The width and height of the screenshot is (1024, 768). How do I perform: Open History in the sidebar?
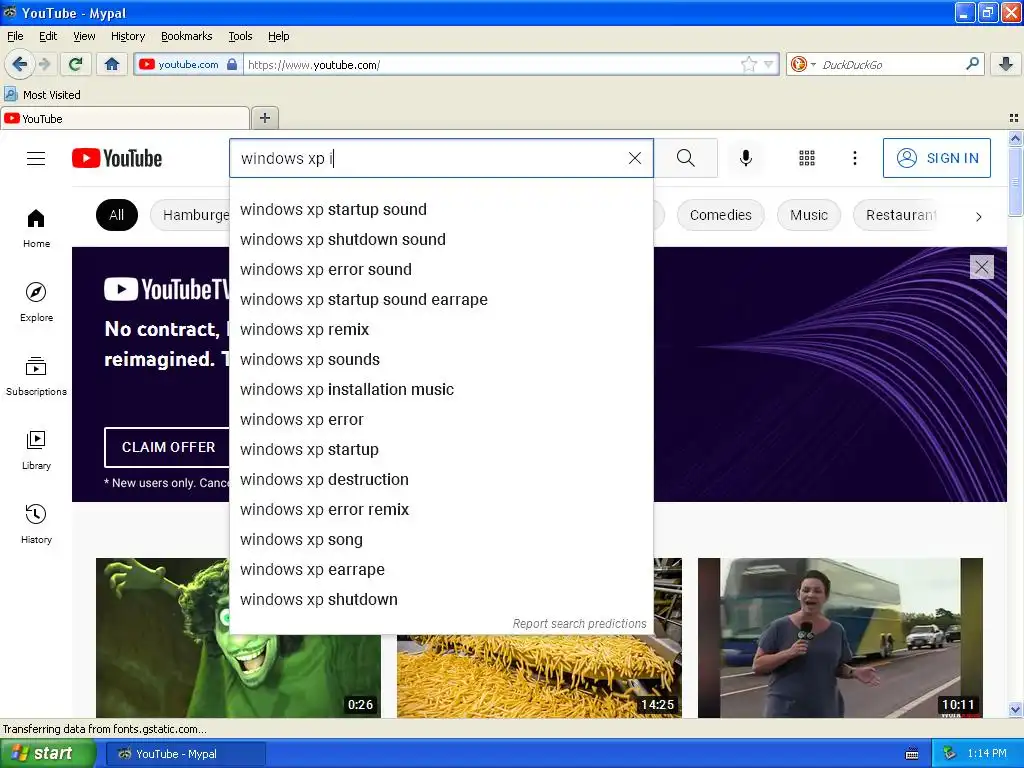36,524
